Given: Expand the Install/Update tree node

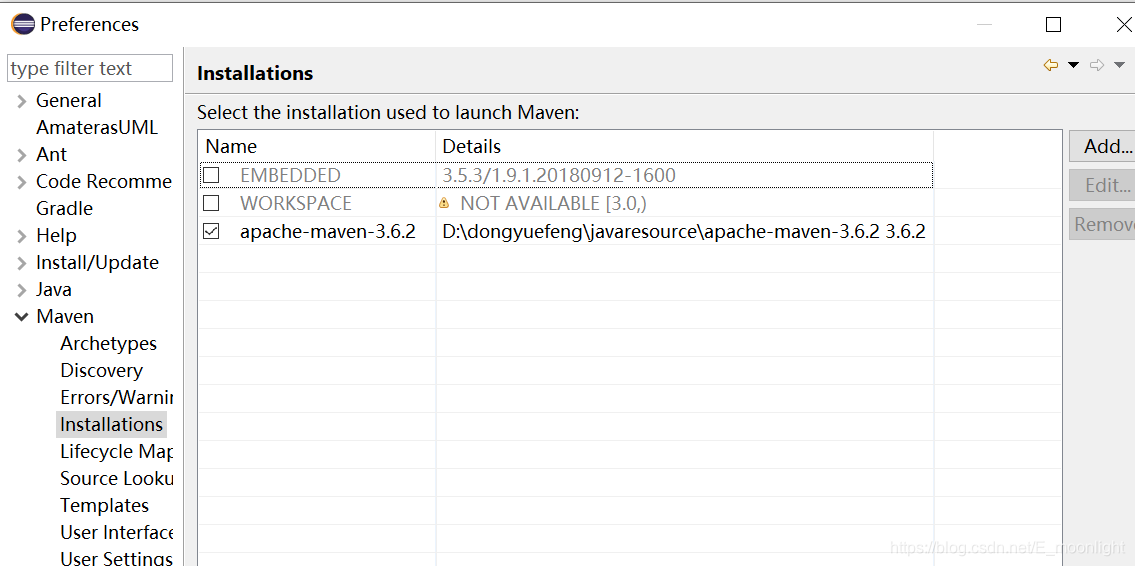Looking at the screenshot, I should [x=22, y=263].
